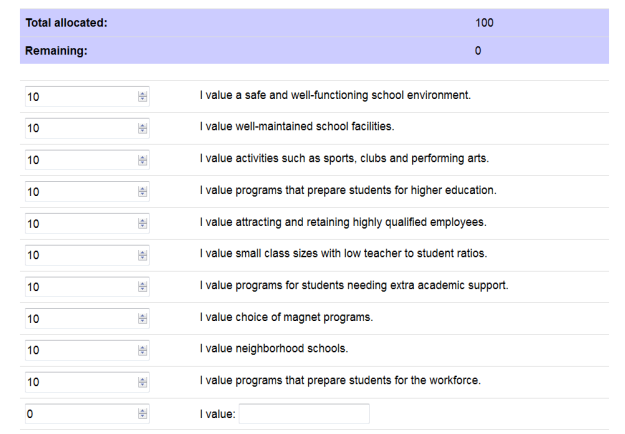Click stepper arrows for higher education programs
The height and width of the screenshot is (434, 625).
pyautogui.click(x=142, y=192)
